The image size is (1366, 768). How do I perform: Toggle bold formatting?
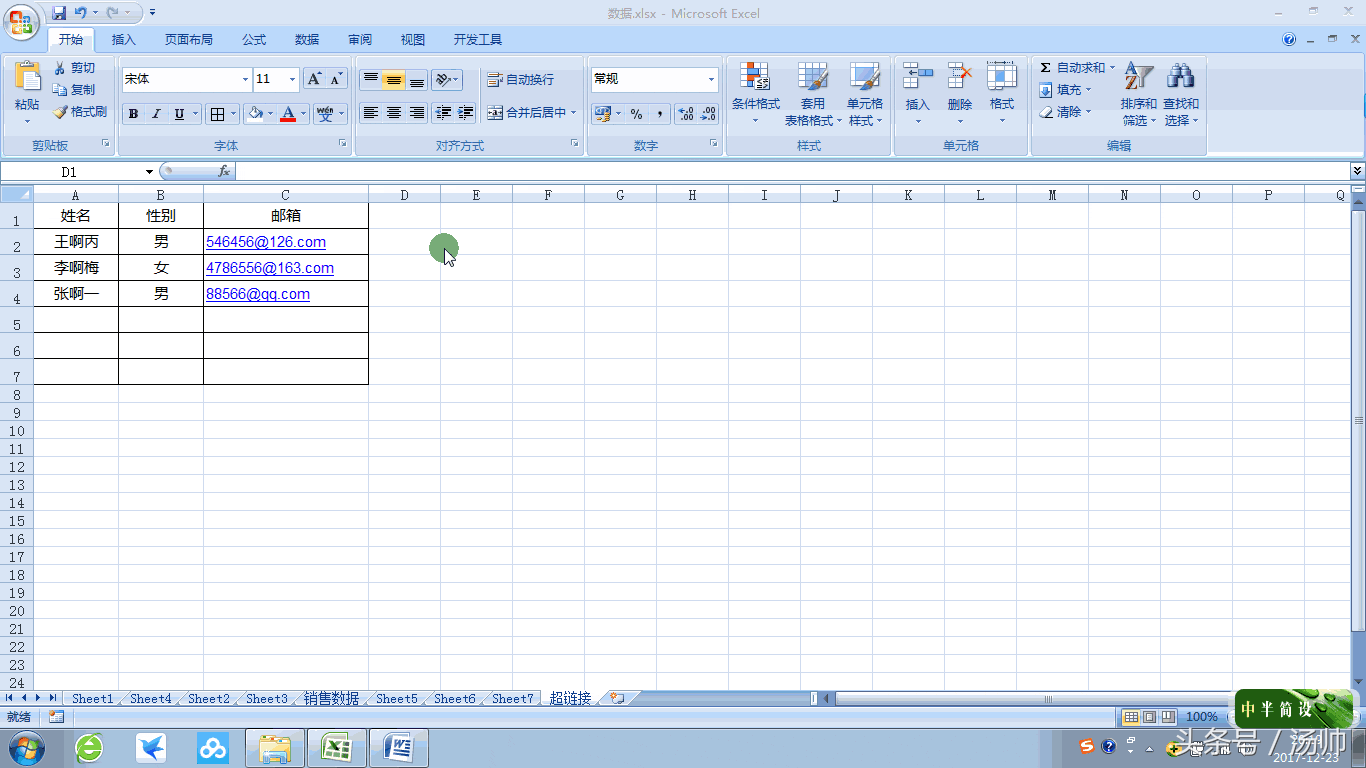(133, 114)
